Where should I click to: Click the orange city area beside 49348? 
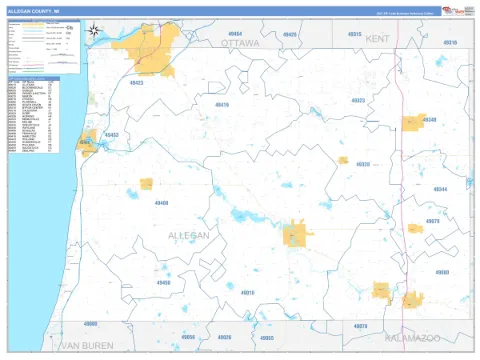413,123
